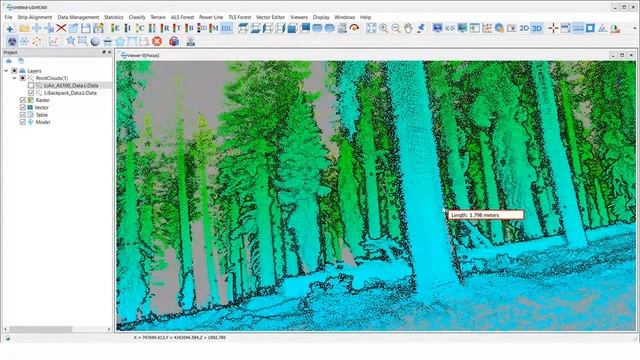Toggle the Layers root checkbox
640x360 pixels.
point(14,71)
